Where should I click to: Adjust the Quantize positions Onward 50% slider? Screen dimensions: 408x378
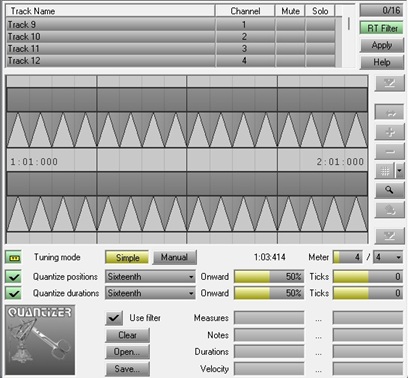(269, 277)
